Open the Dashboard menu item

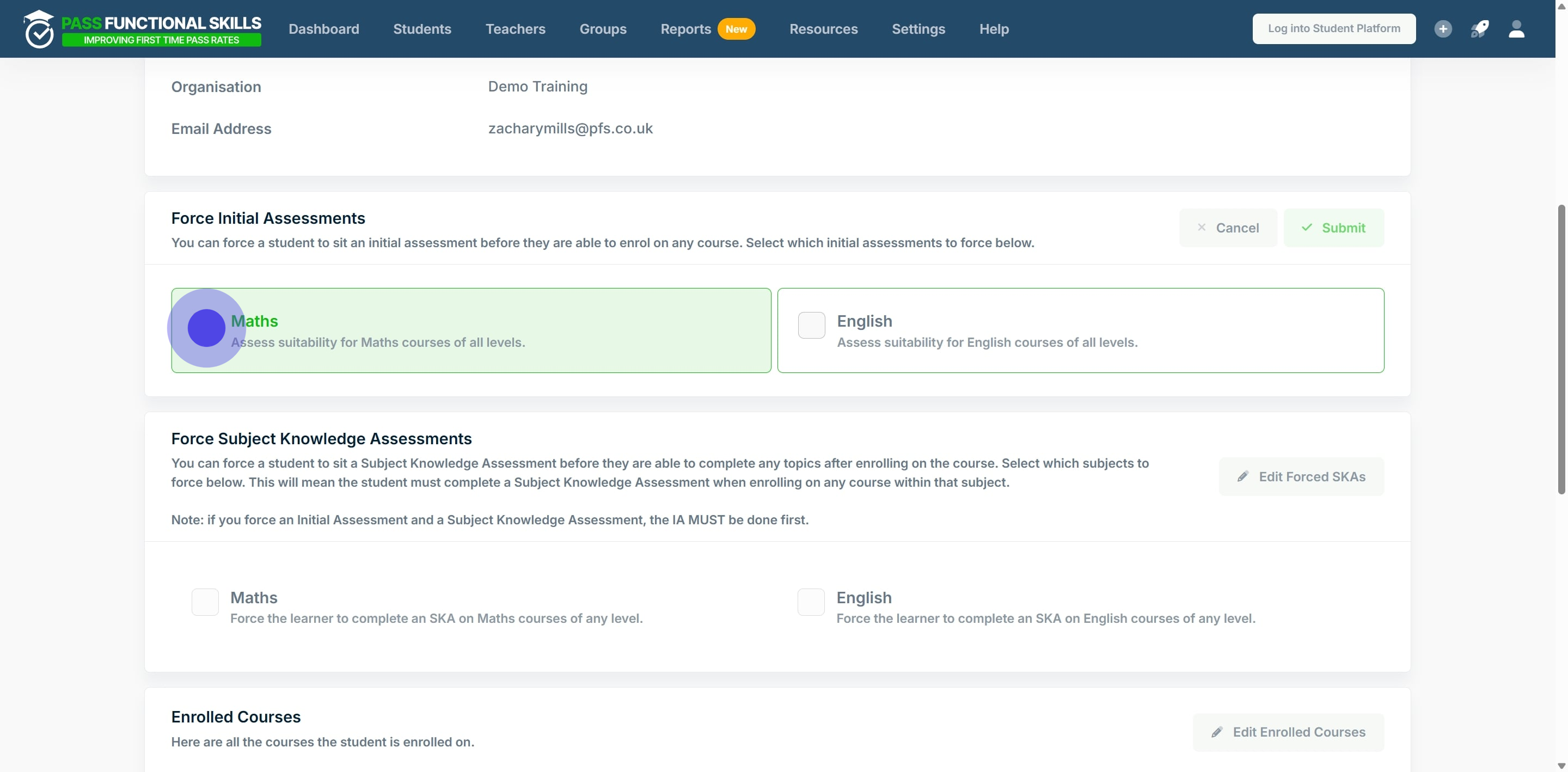pyautogui.click(x=324, y=29)
